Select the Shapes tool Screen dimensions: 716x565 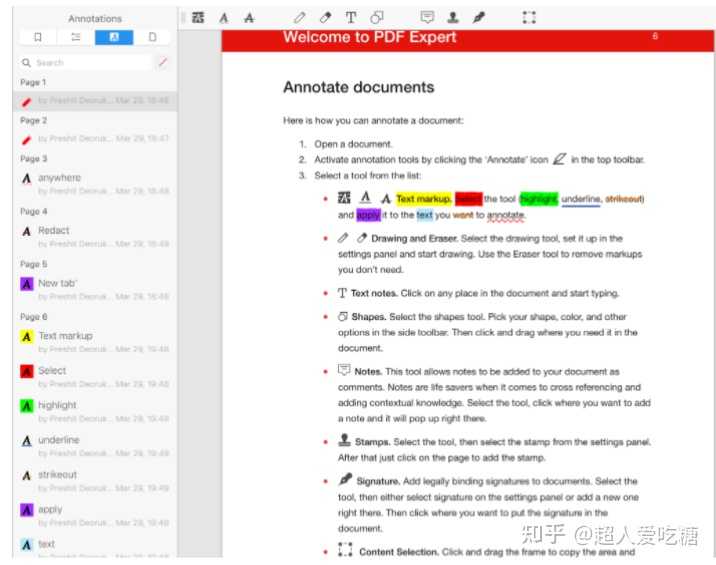pyautogui.click(x=377, y=18)
